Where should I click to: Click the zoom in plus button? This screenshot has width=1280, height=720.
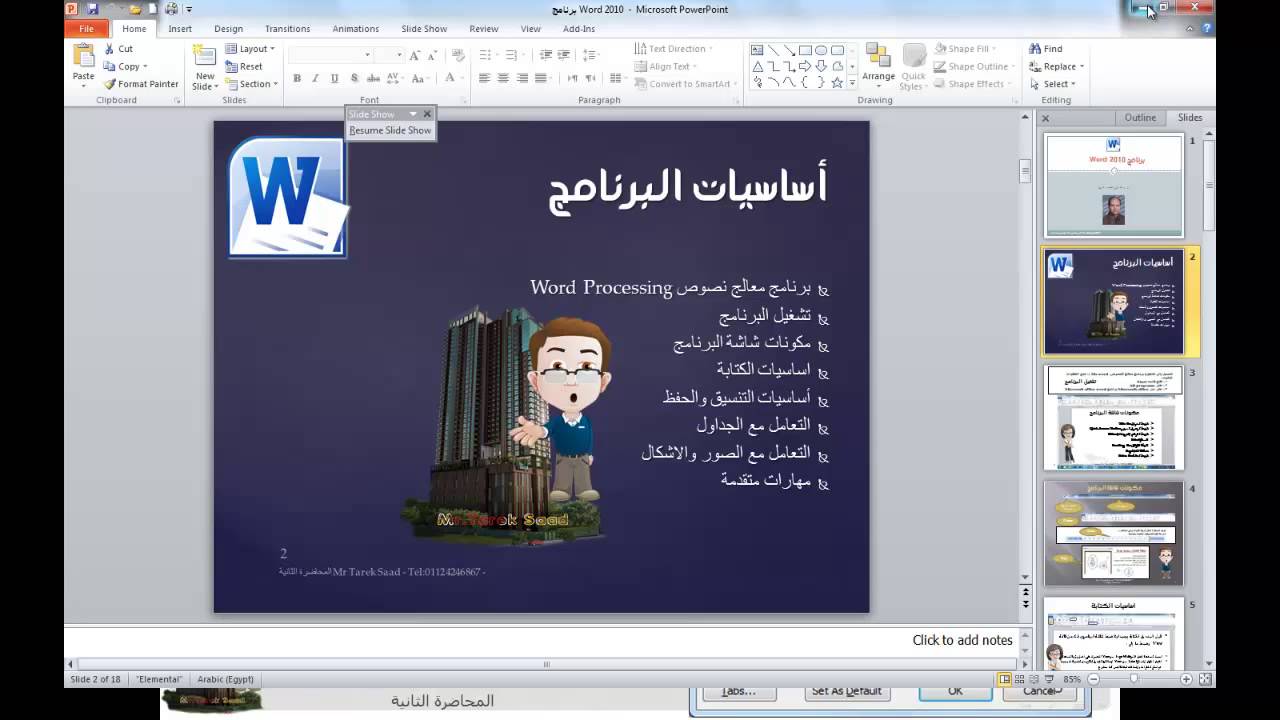coord(1186,679)
